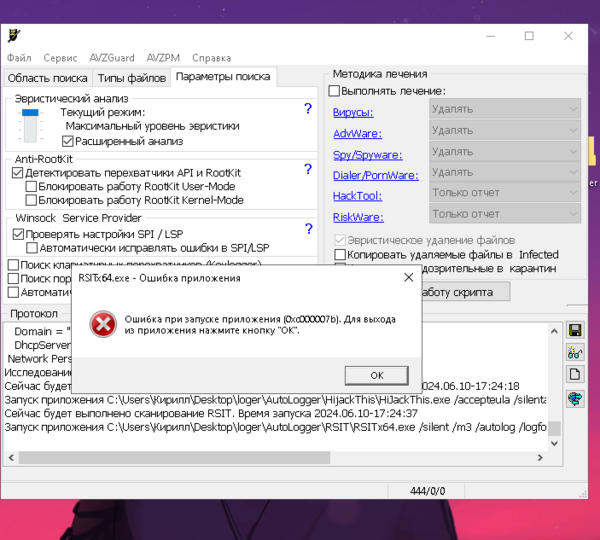600x540 pixels.
Task: Click the AVZ application icon in title bar
Action: (14, 36)
